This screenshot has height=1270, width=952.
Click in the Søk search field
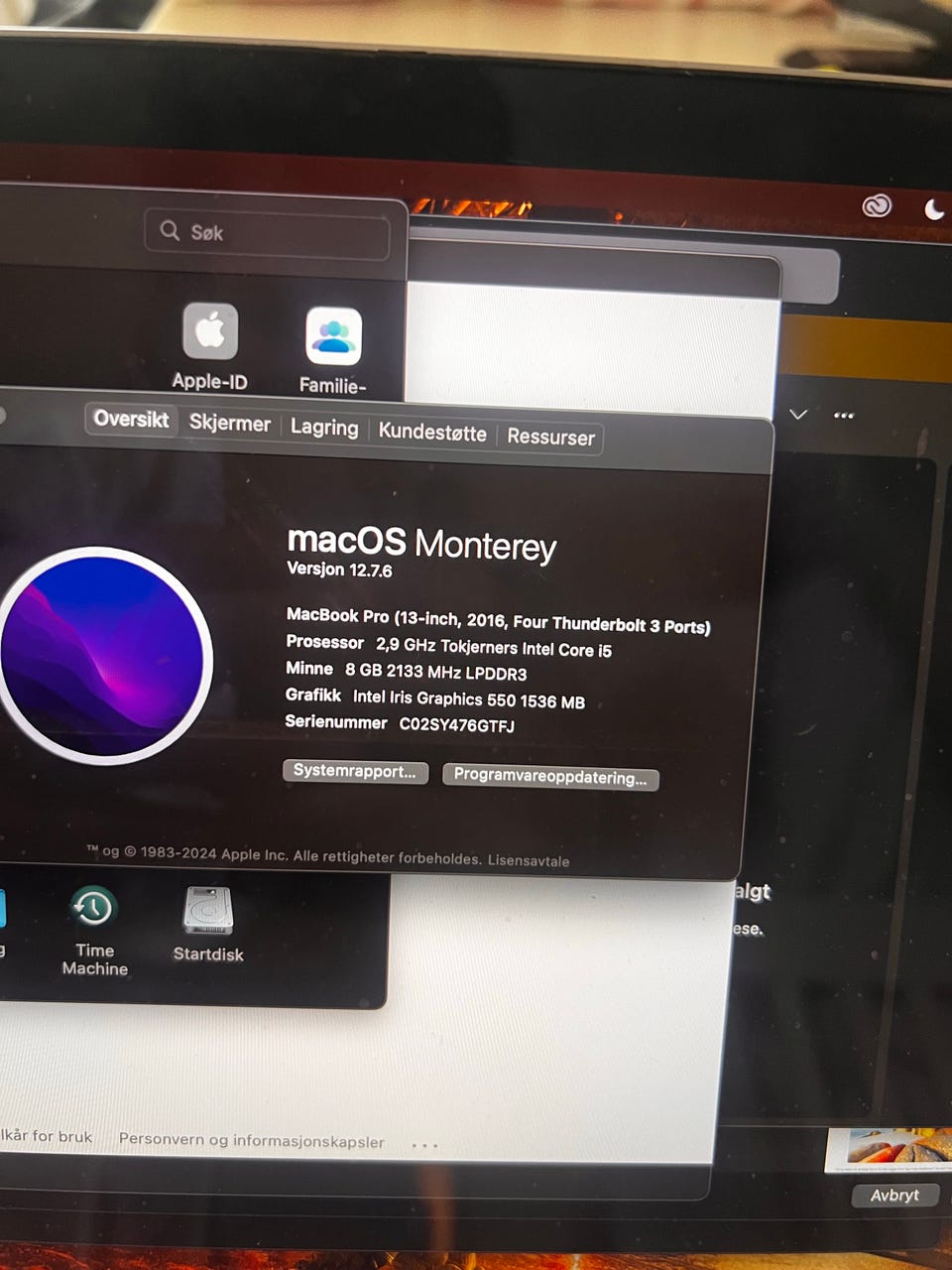tap(268, 232)
